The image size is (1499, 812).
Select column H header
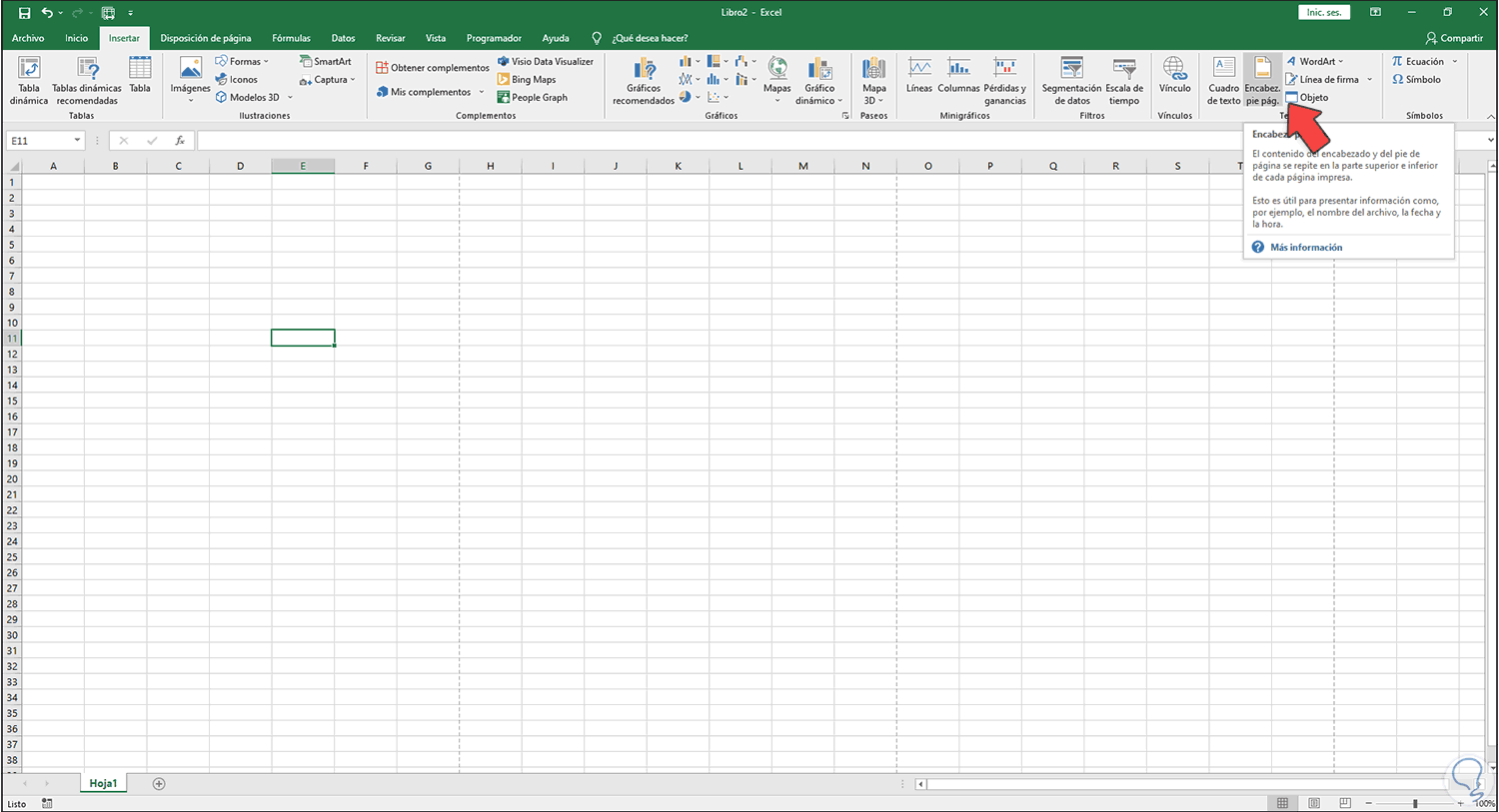coord(491,166)
